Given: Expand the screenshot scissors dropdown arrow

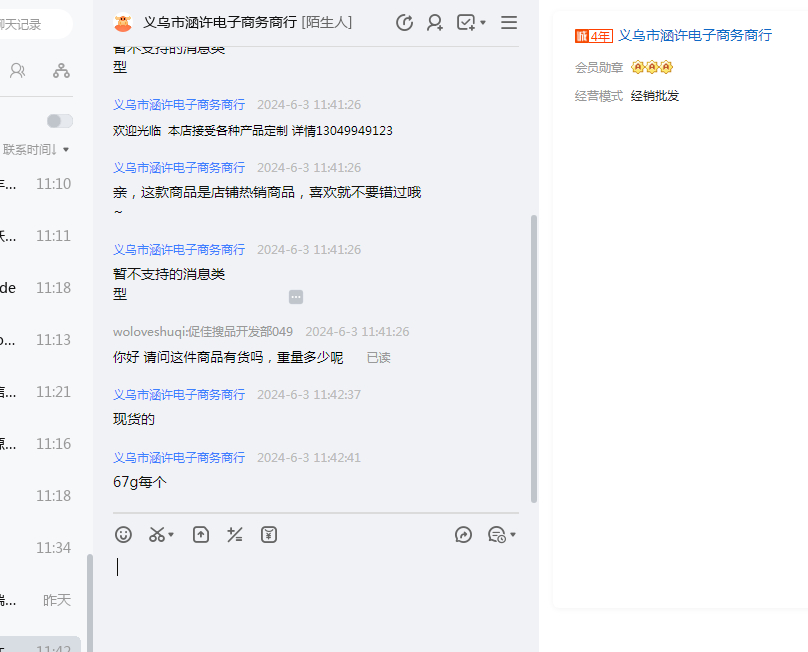Looking at the screenshot, I should 171,535.
